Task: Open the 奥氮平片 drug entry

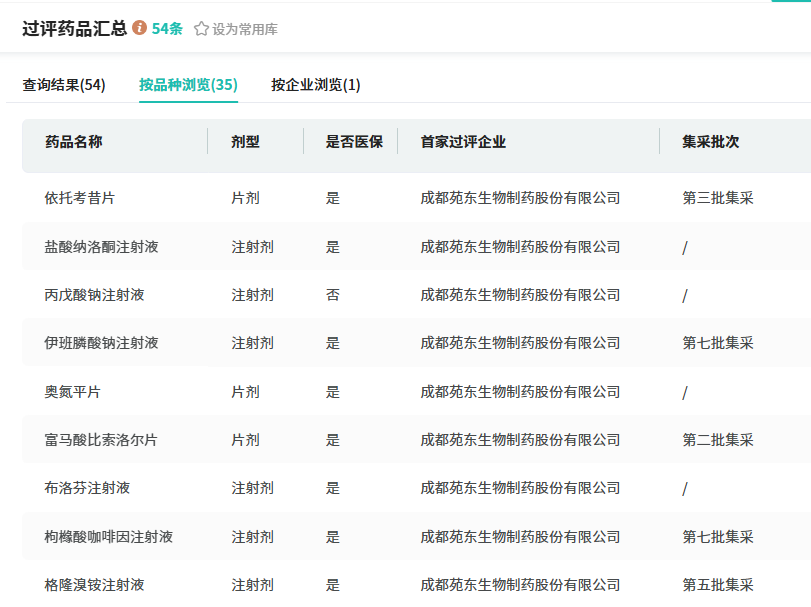Action: point(73,392)
